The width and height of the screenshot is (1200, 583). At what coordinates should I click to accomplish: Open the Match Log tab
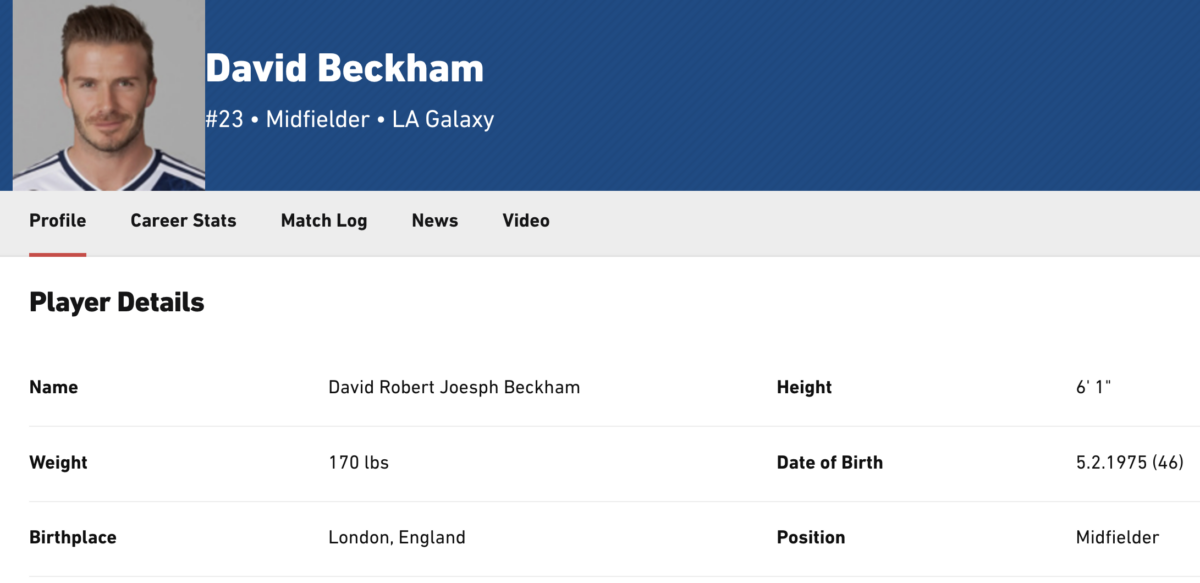324,221
